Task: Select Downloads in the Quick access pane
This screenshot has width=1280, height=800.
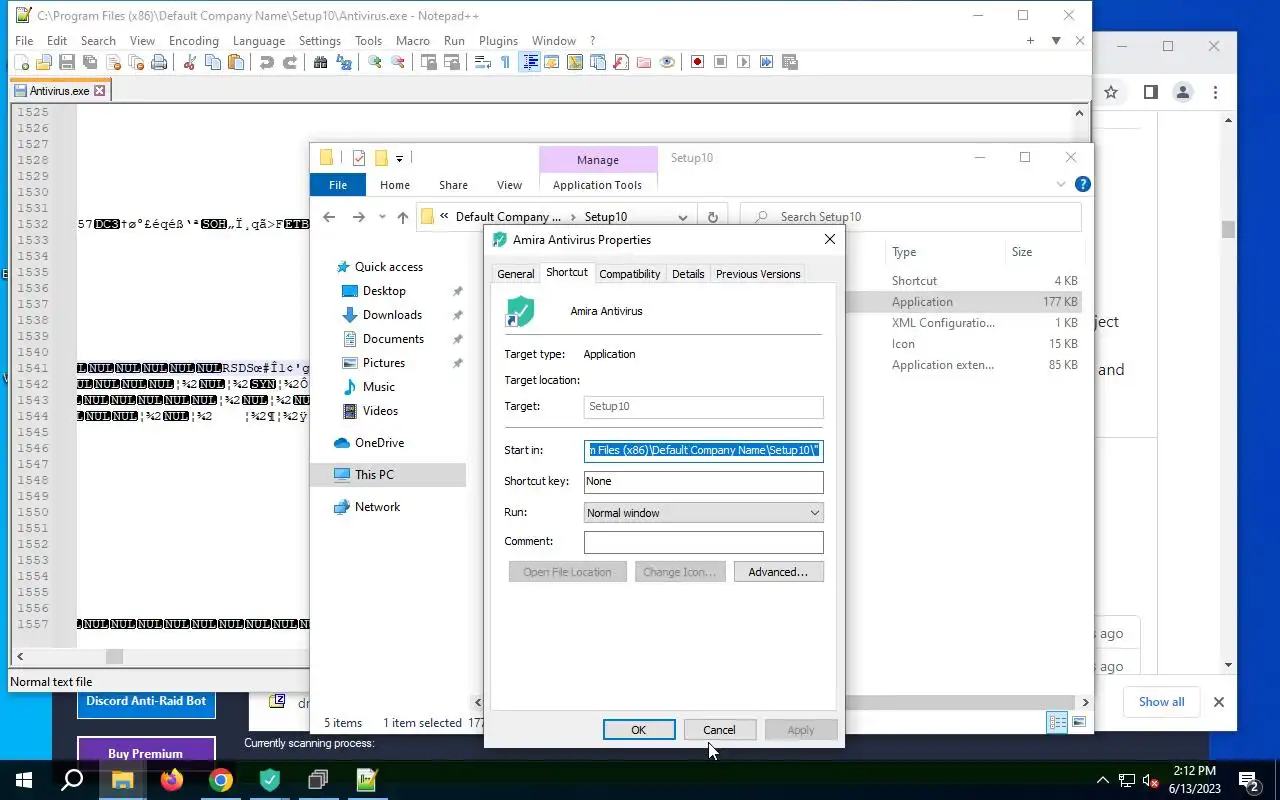Action: pos(392,315)
